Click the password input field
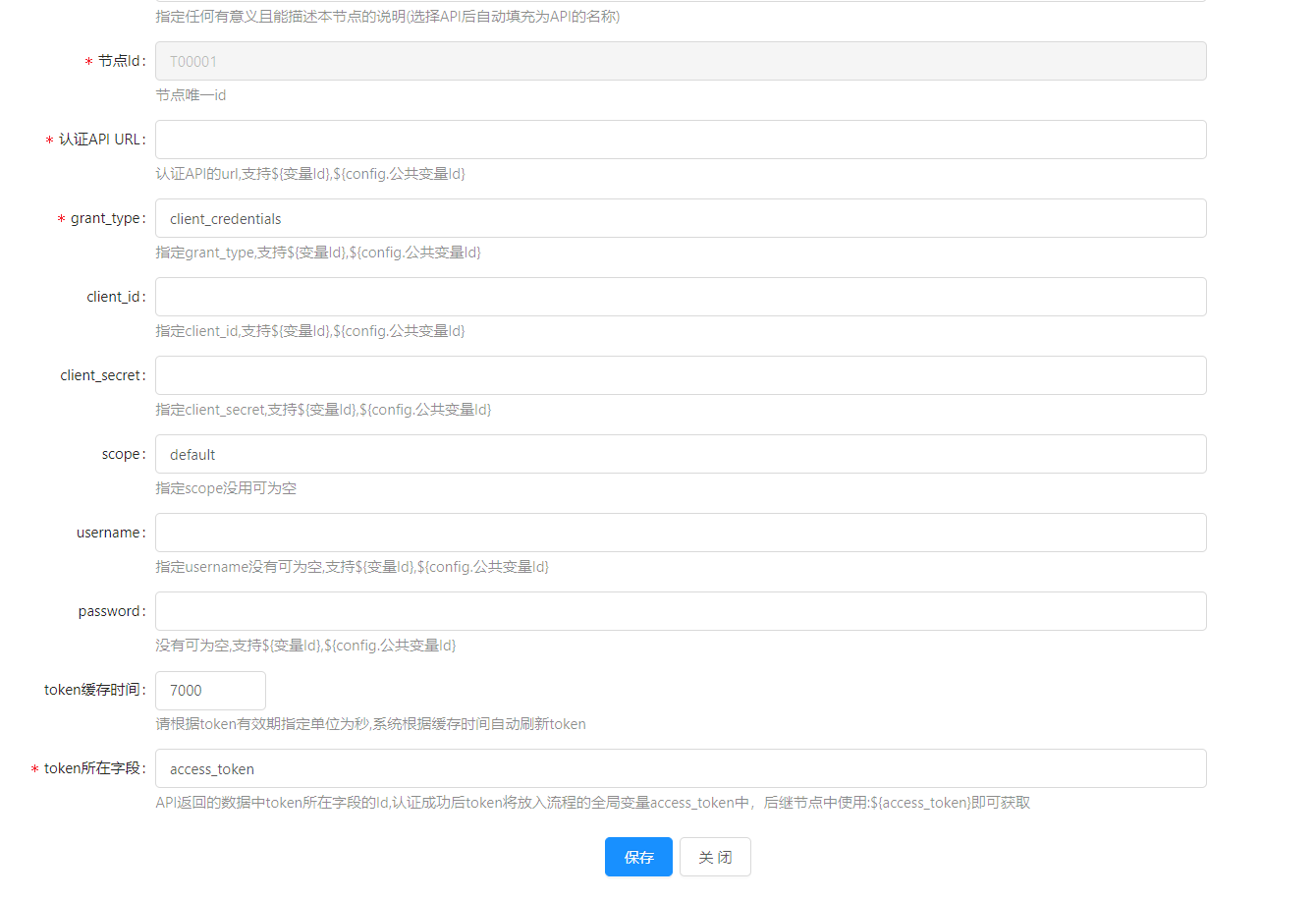Screen dimensions: 1316x901 click(680, 611)
